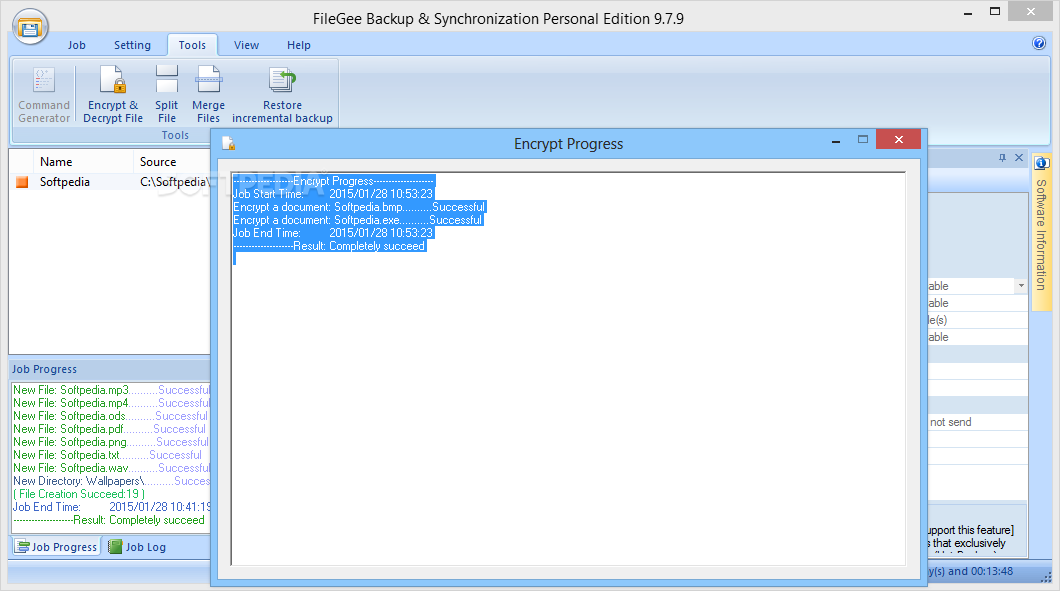Click the Encrypt Progress header log line
1060x591 pixels.
click(x=334, y=181)
